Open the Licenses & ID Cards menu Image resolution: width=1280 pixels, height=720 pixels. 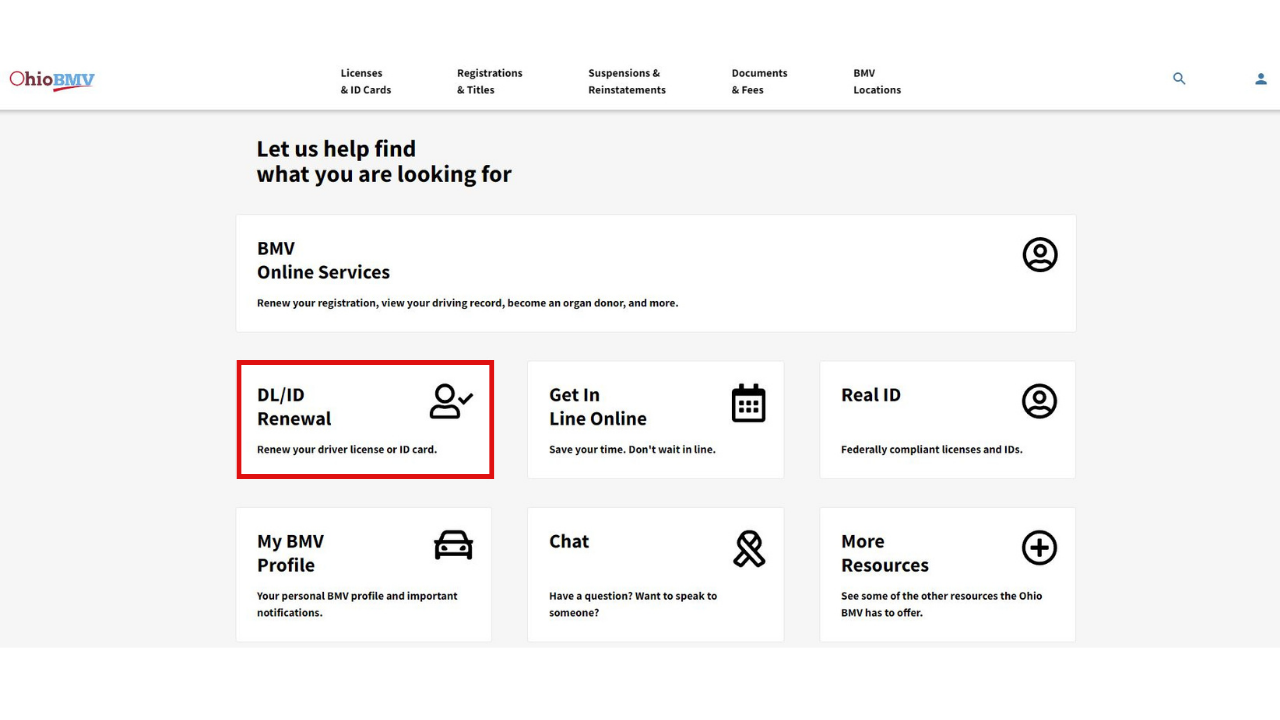coord(365,81)
